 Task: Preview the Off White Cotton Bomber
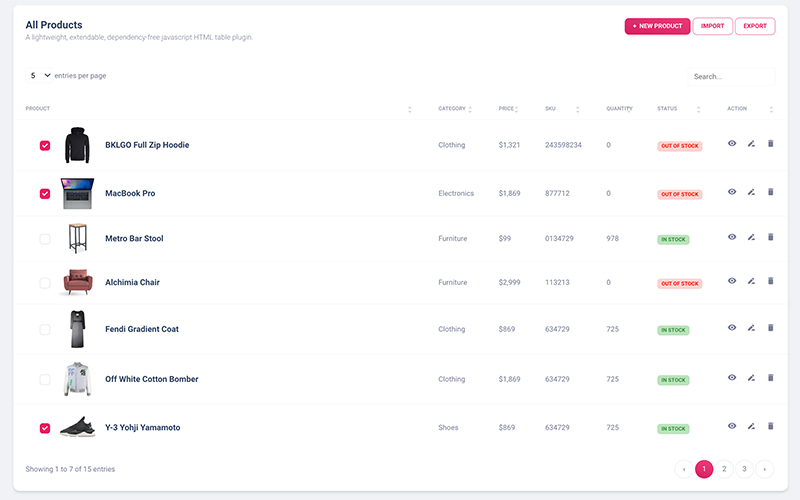pos(732,378)
